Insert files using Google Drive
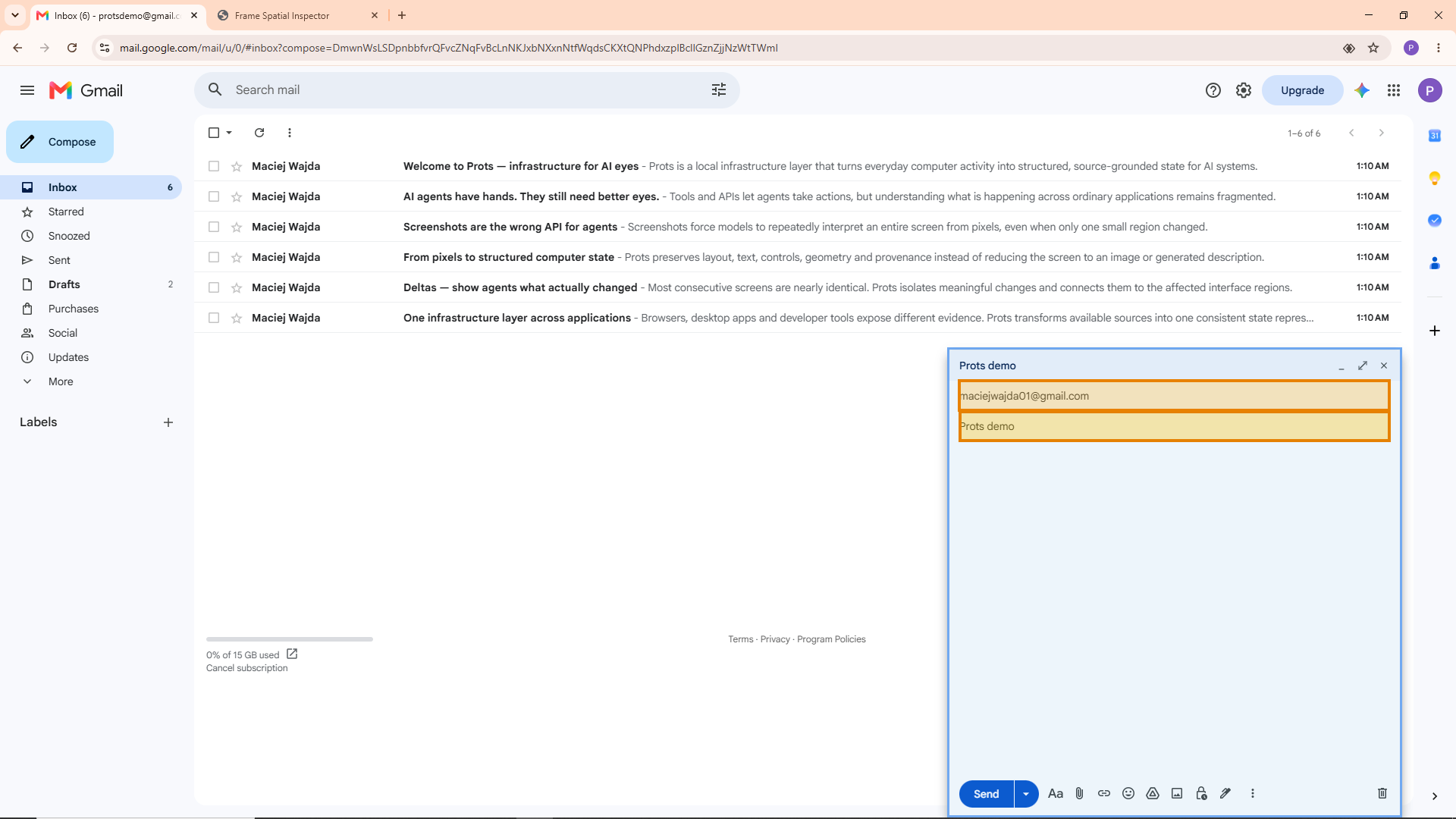Image resolution: width=1456 pixels, height=819 pixels. coord(1153,793)
